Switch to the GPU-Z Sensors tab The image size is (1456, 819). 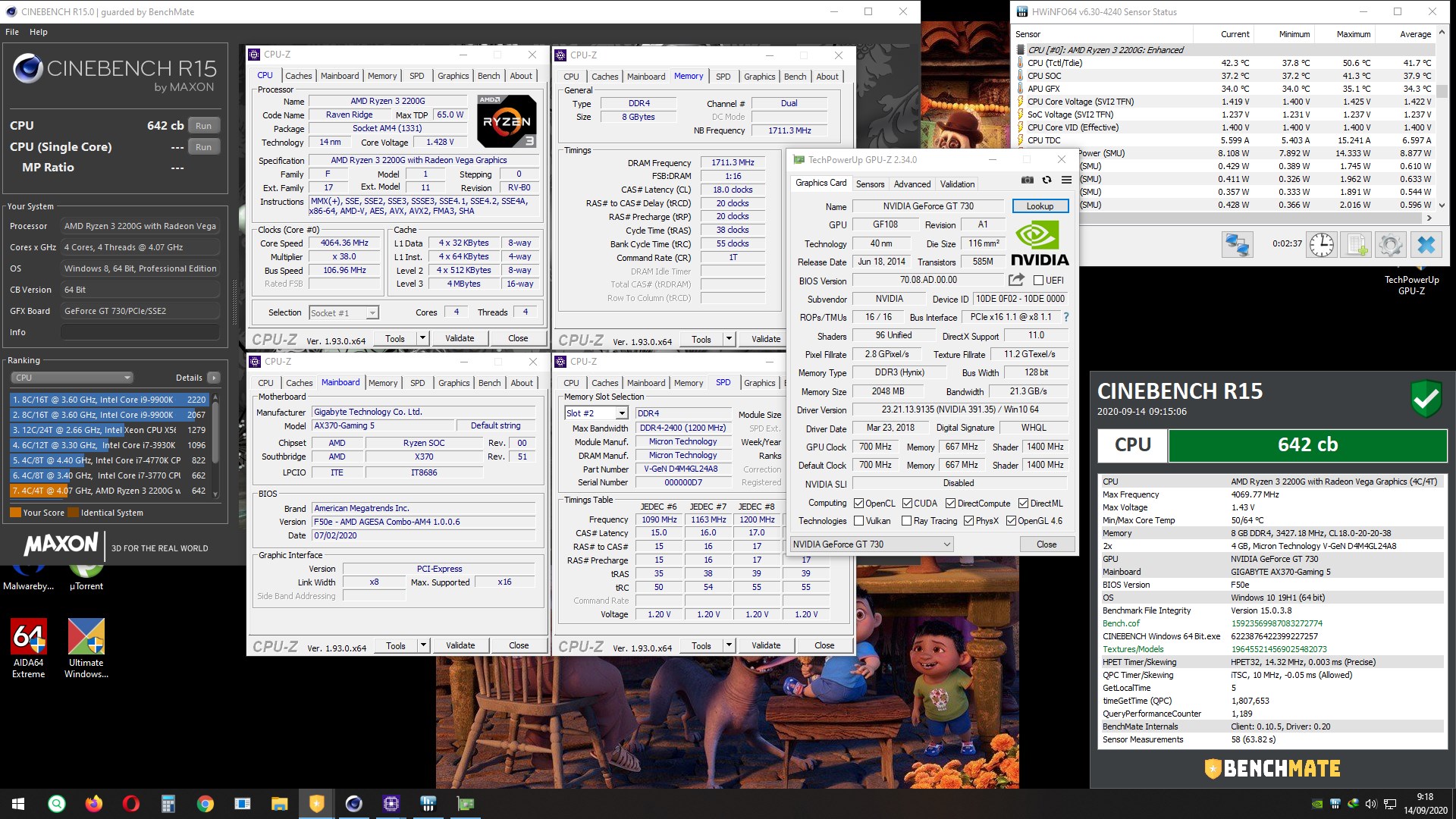click(x=870, y=184)
